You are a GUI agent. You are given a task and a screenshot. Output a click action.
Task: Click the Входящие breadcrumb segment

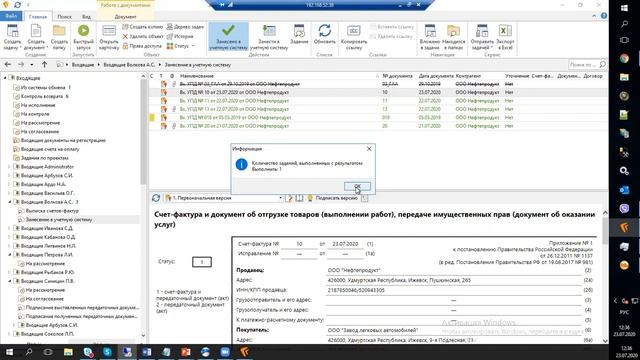pyautogui.click(x=83, y=65)
